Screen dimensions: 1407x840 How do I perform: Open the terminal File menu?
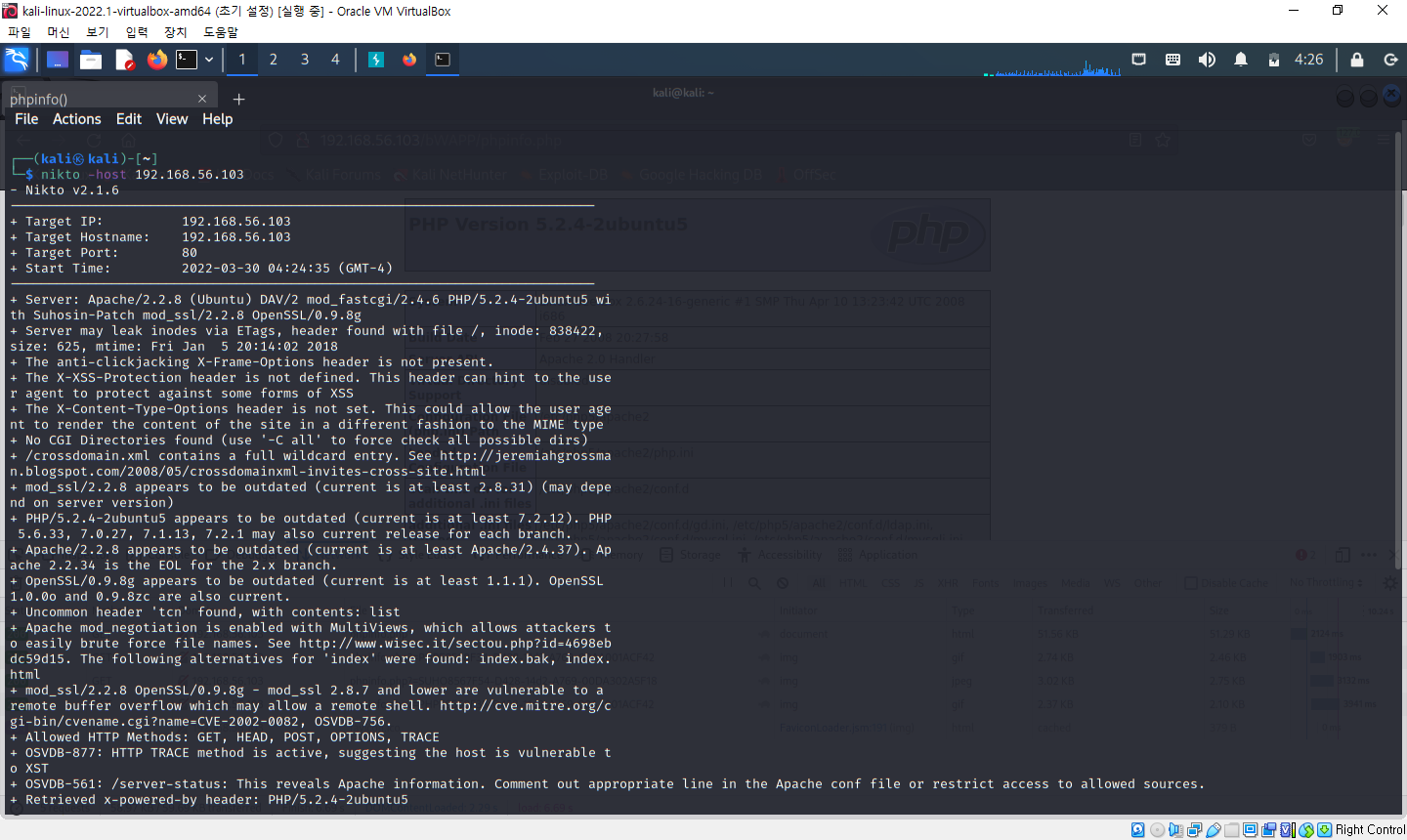click(26, 119)
